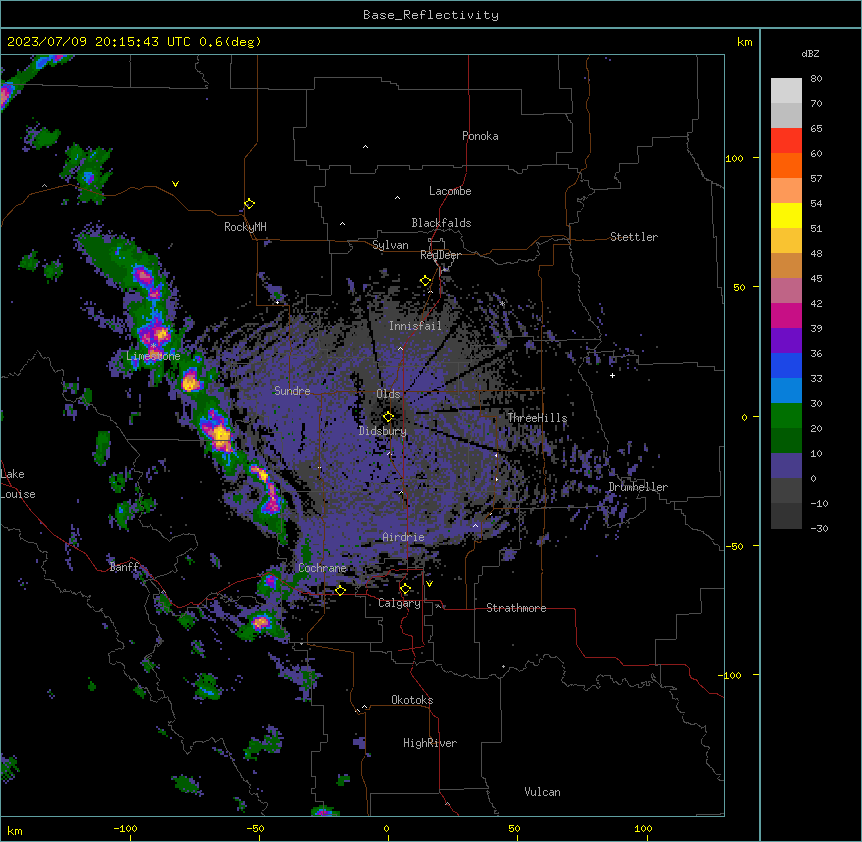
Task: Click the Innisfail city label
Action: coord(415,326)
